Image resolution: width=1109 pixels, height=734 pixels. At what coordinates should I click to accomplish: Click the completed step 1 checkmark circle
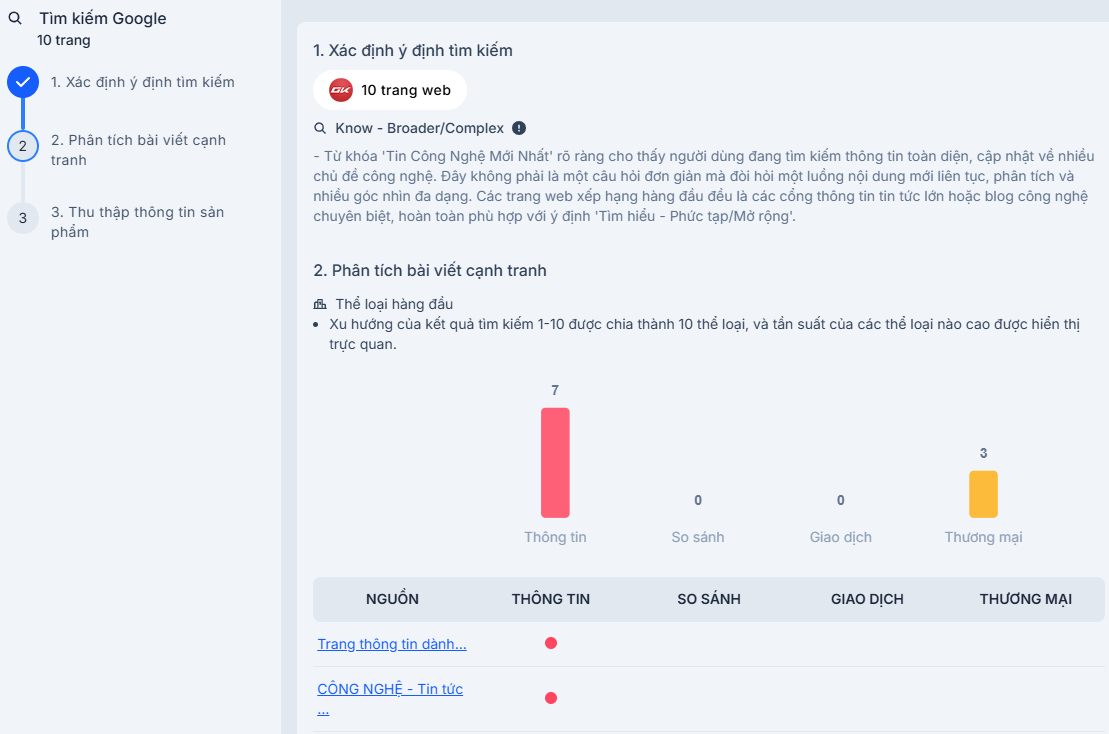pyautogui.click(x=23, y=82)
